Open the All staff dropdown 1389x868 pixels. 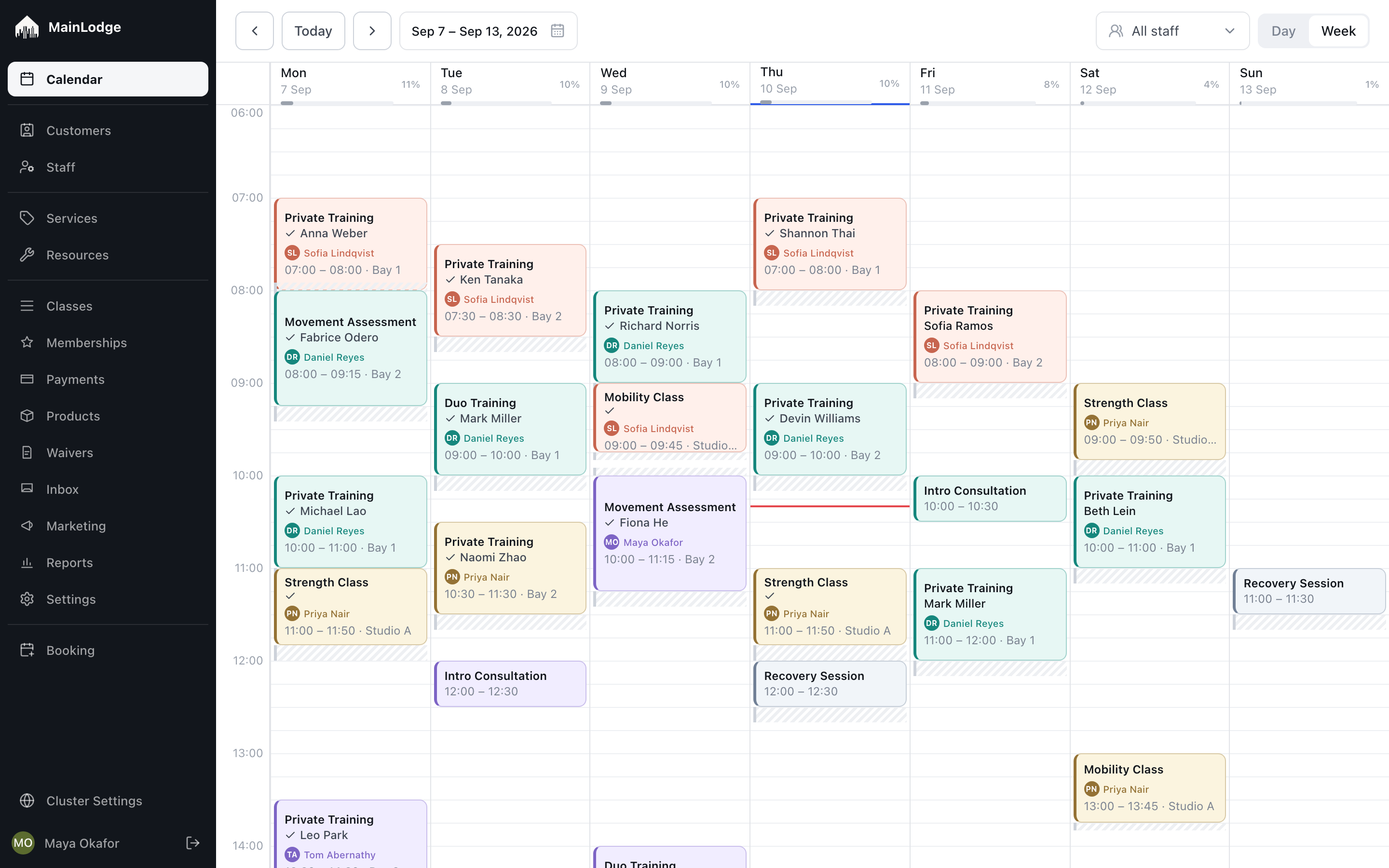coord(1172,31)
